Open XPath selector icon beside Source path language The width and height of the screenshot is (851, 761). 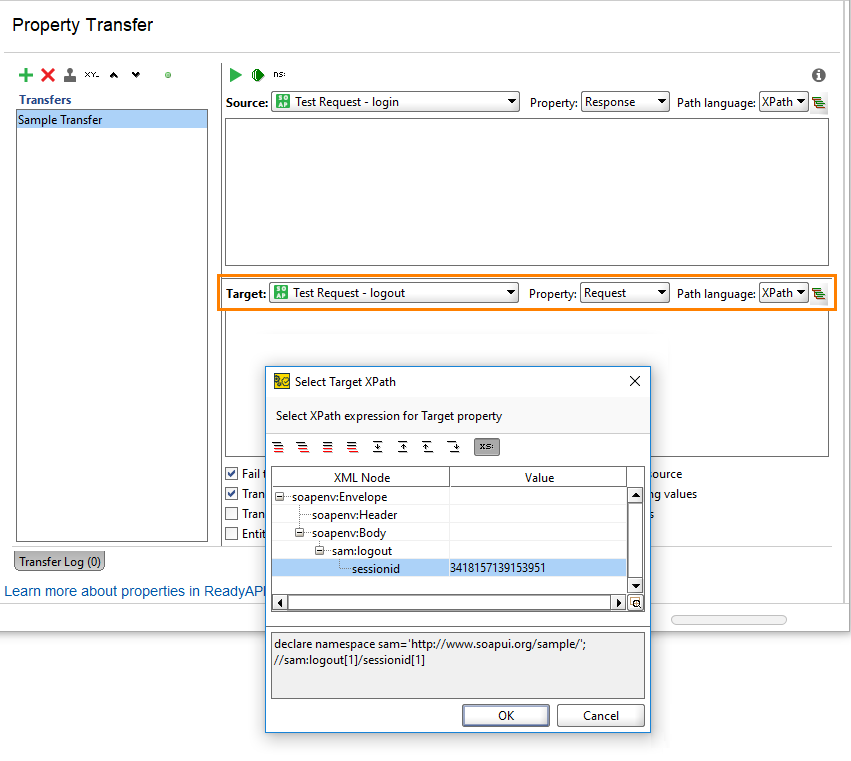click(x=819, y=102)
